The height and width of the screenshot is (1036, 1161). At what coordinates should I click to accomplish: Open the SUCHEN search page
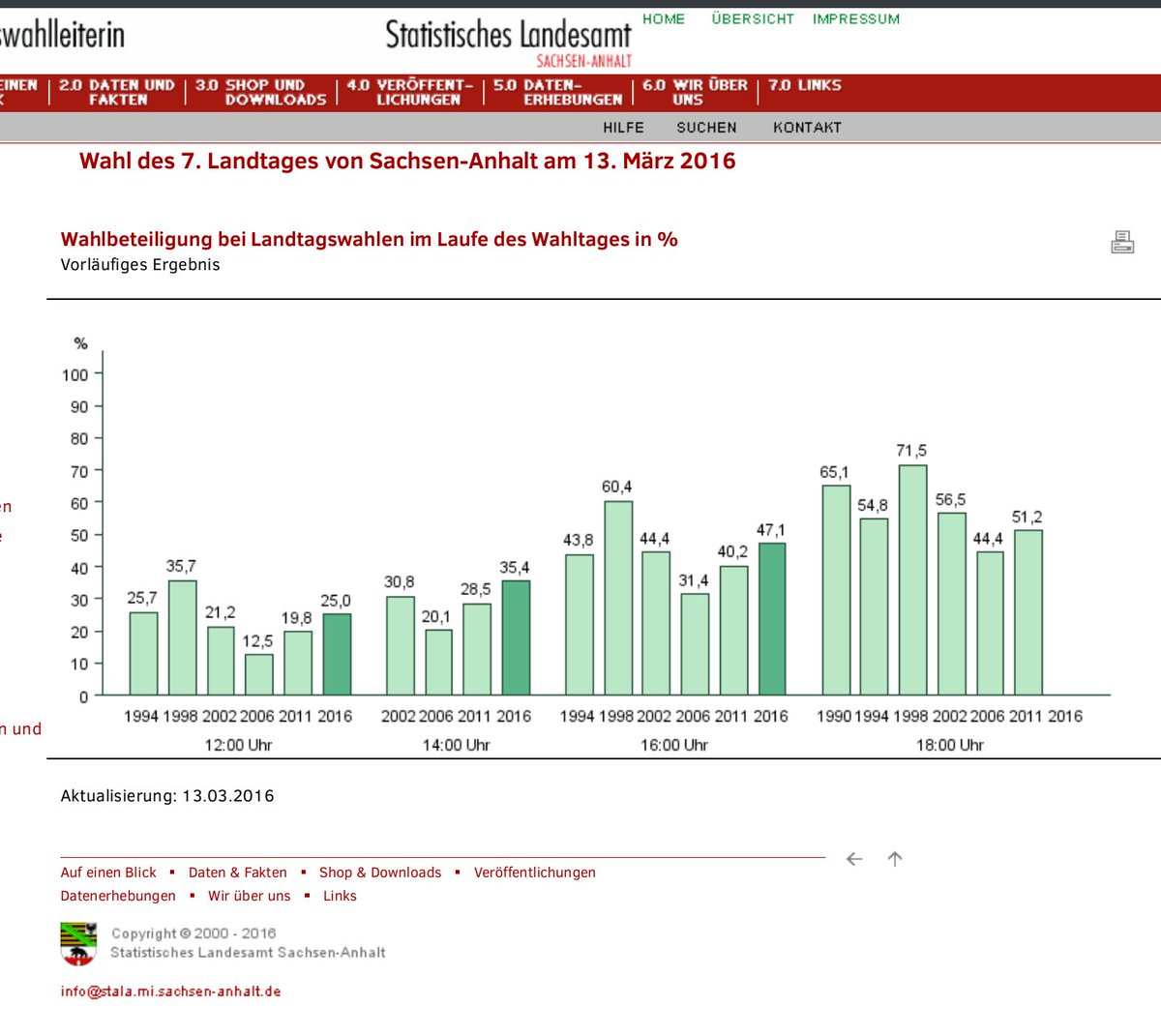(706, 127)
